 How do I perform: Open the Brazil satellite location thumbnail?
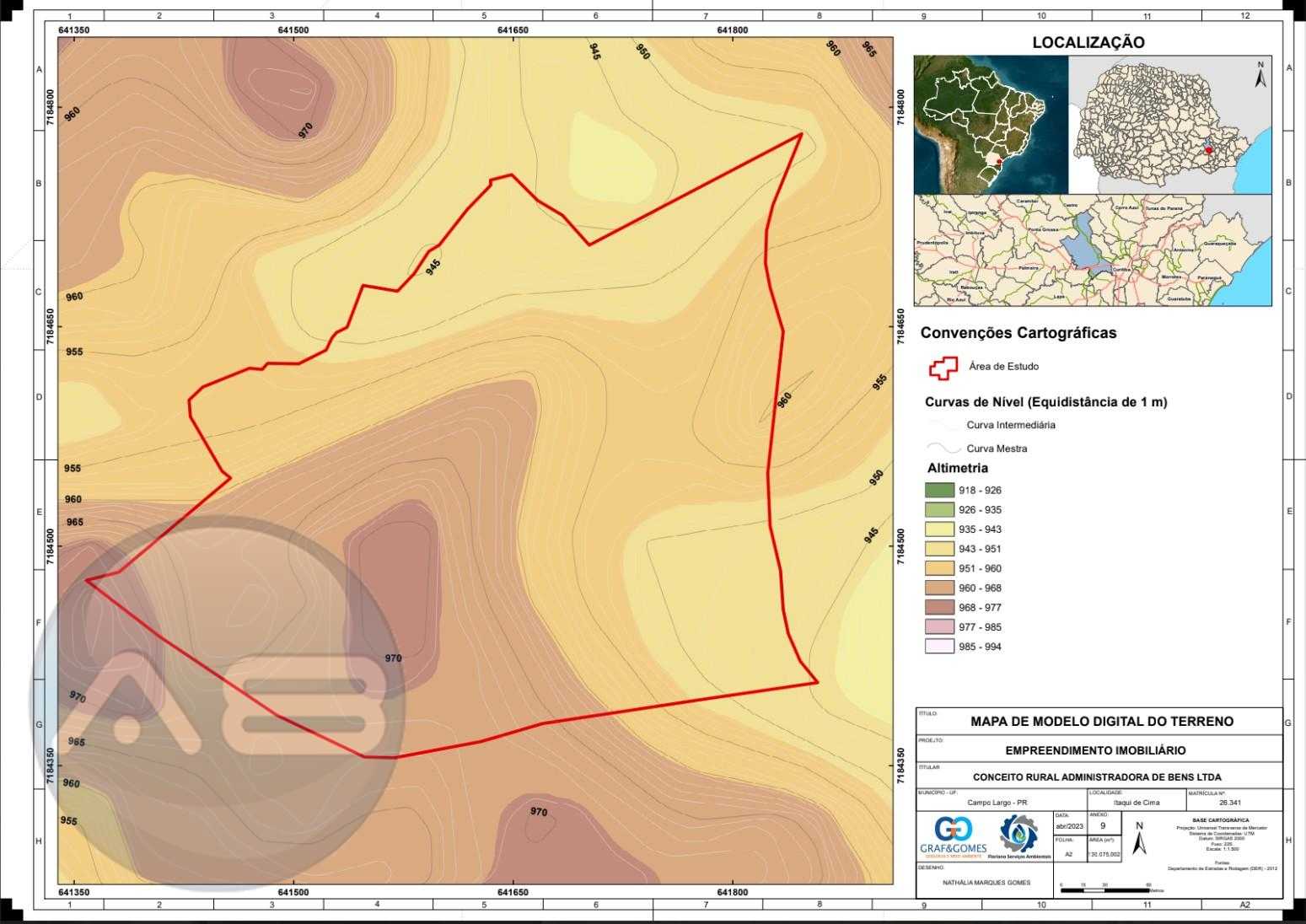coord(991,125)
